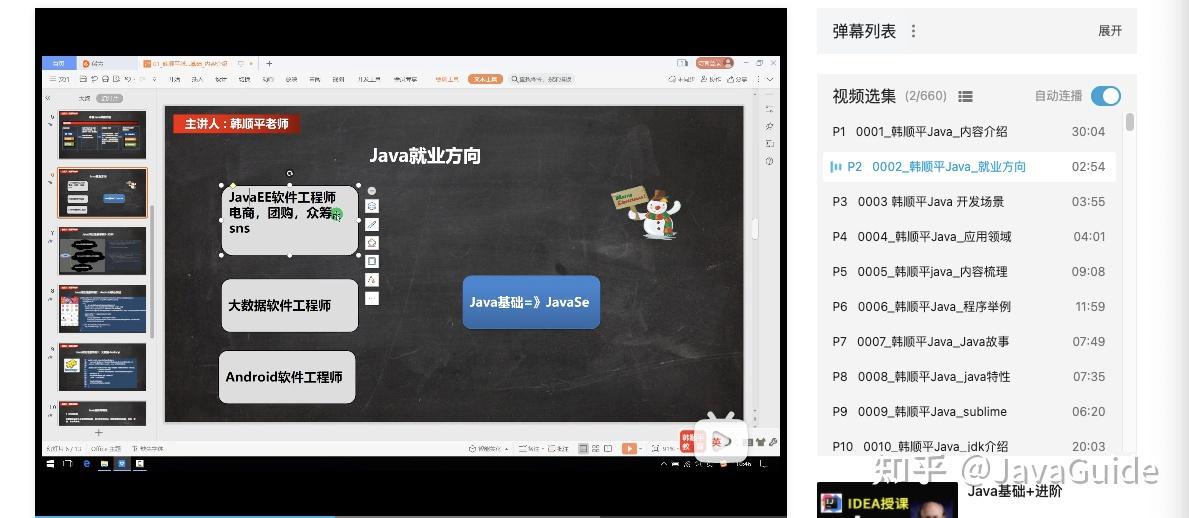The image size is (1189, 518).
Task: Open the 绘图工具 ribbon tab
Action: tap(447, 79)
